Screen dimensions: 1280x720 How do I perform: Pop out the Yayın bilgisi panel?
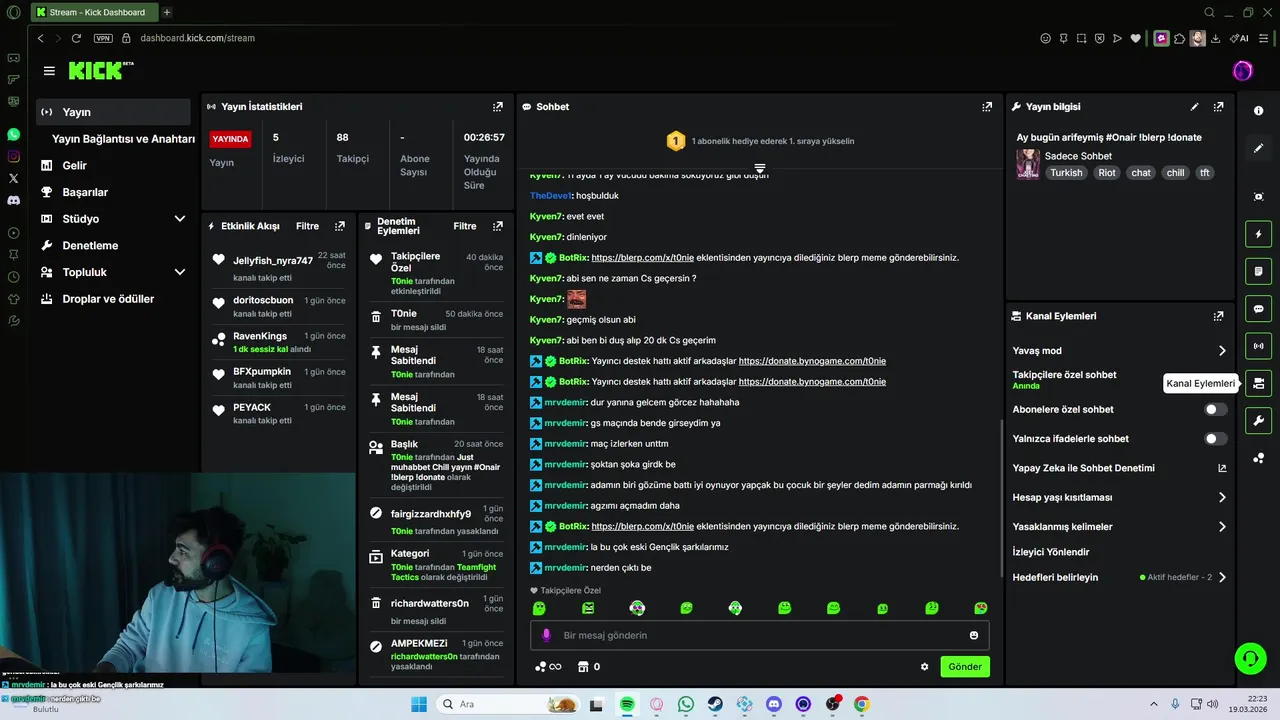point(1218,107)
